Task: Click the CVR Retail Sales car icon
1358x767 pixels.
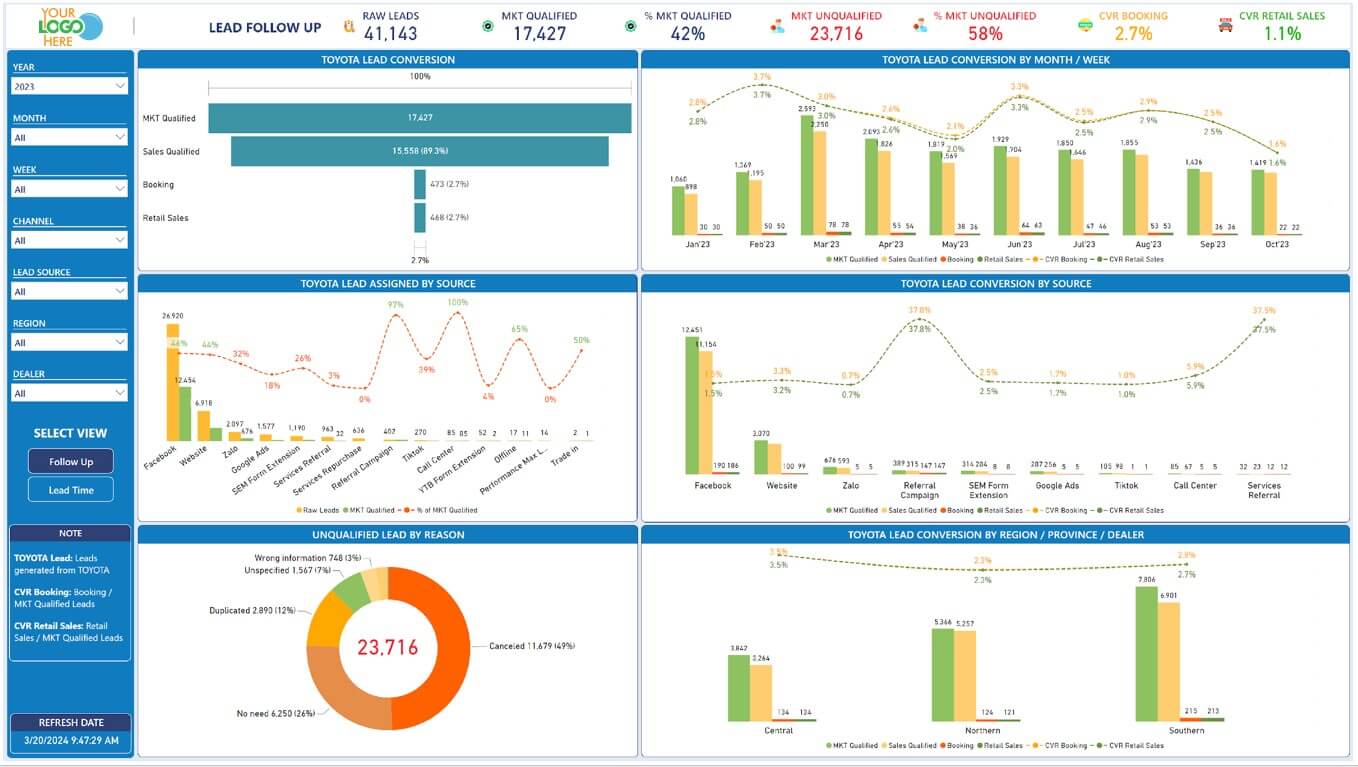Action: click(x=1225, y=26)
